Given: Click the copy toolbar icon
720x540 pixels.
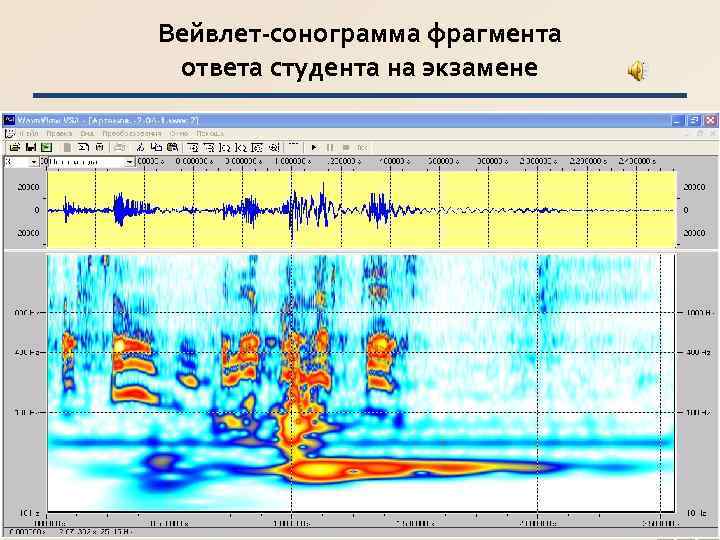Looking at the screenshot, I should tap(157, 147).
